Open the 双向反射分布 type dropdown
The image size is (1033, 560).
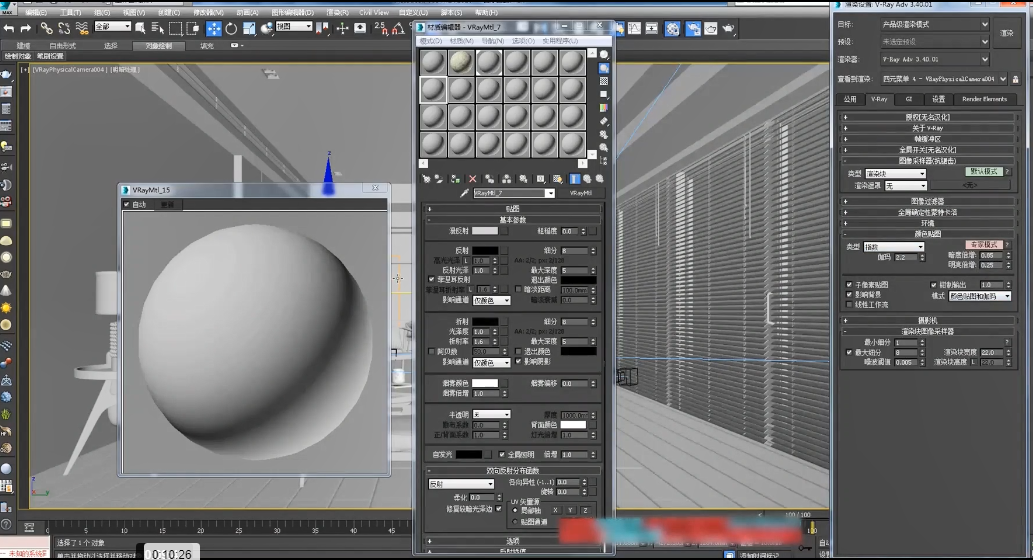(461, 484)
